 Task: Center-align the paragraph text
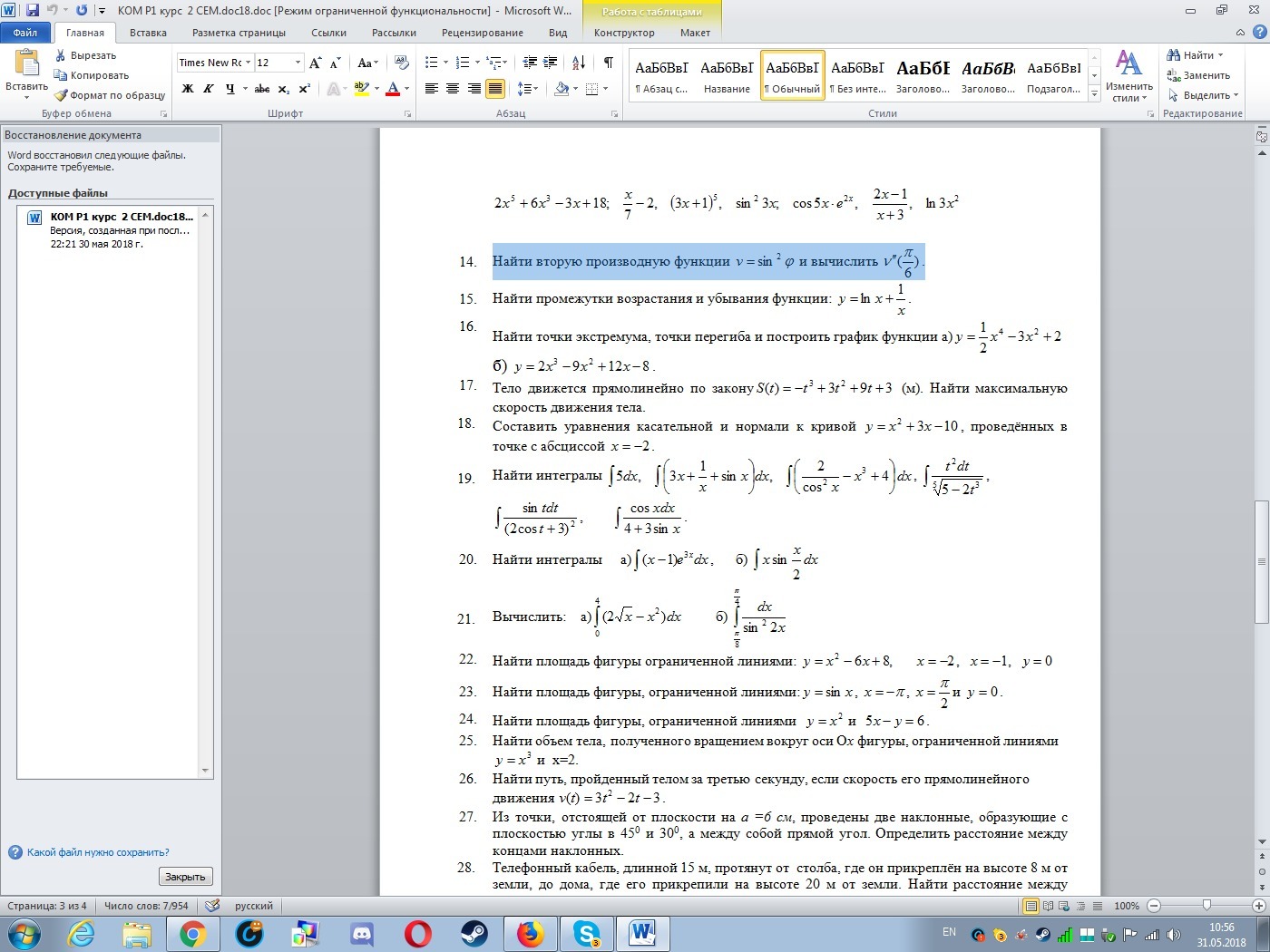coord(453,89)
